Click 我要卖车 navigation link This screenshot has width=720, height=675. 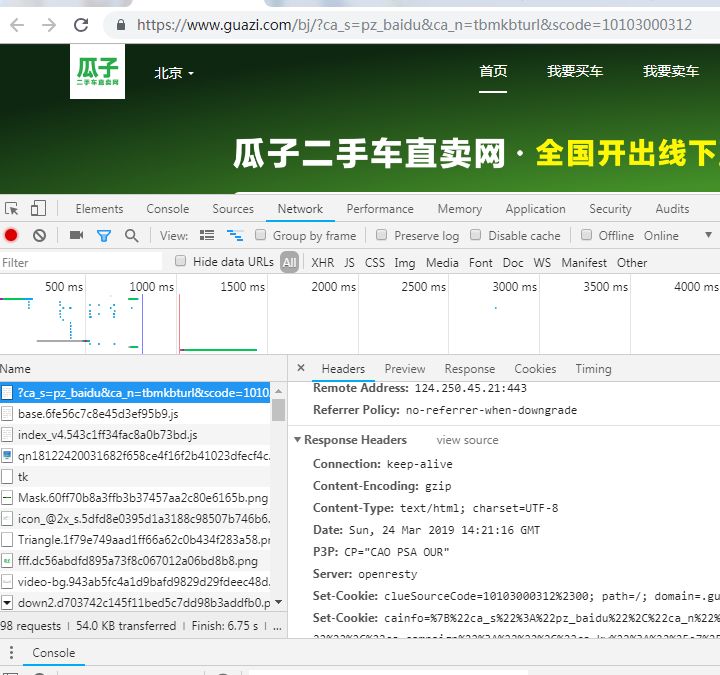[671, 71]
